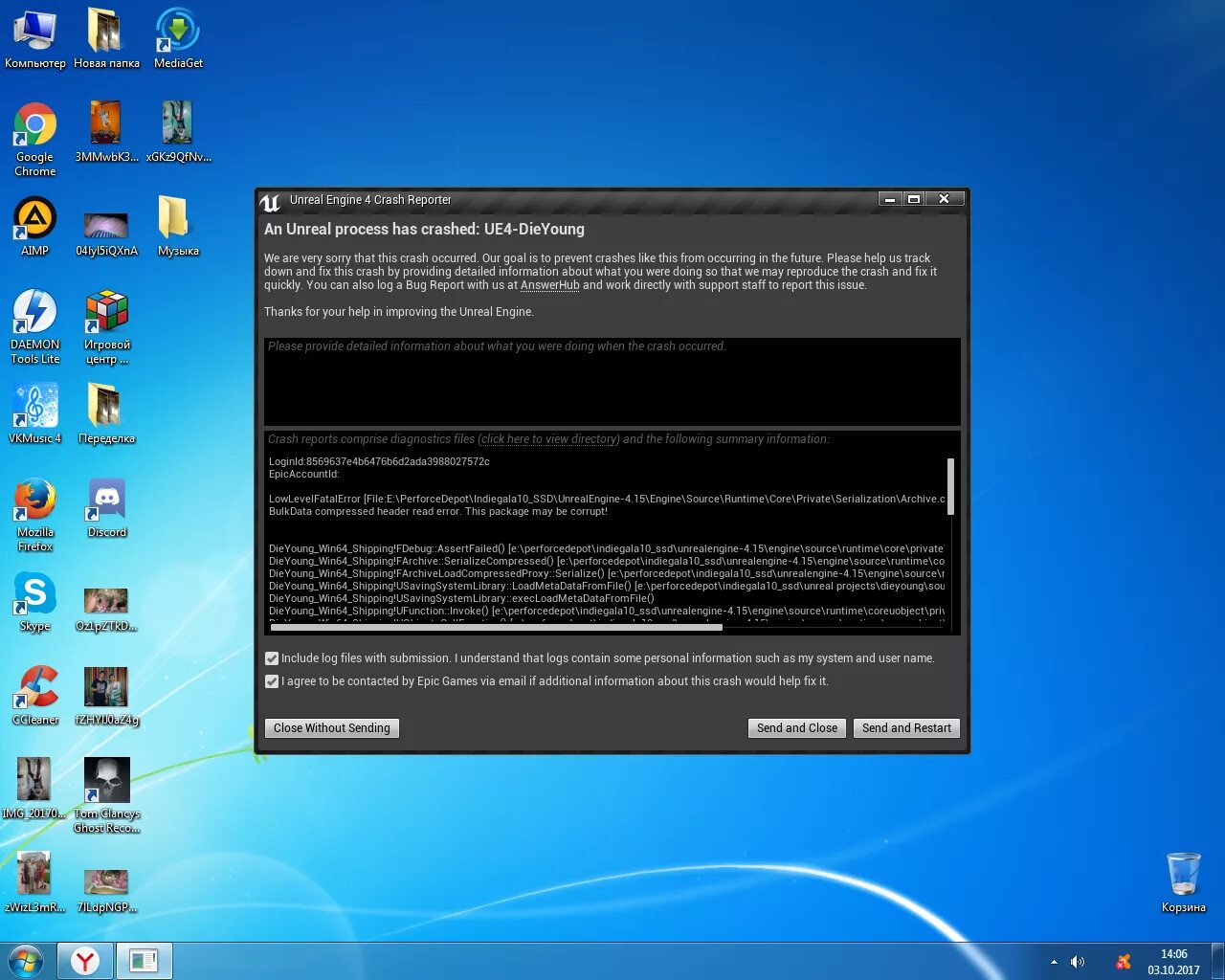1225x980 pixels.
Task: Open the Новая папка folder
Action: [x=106, y=38]
